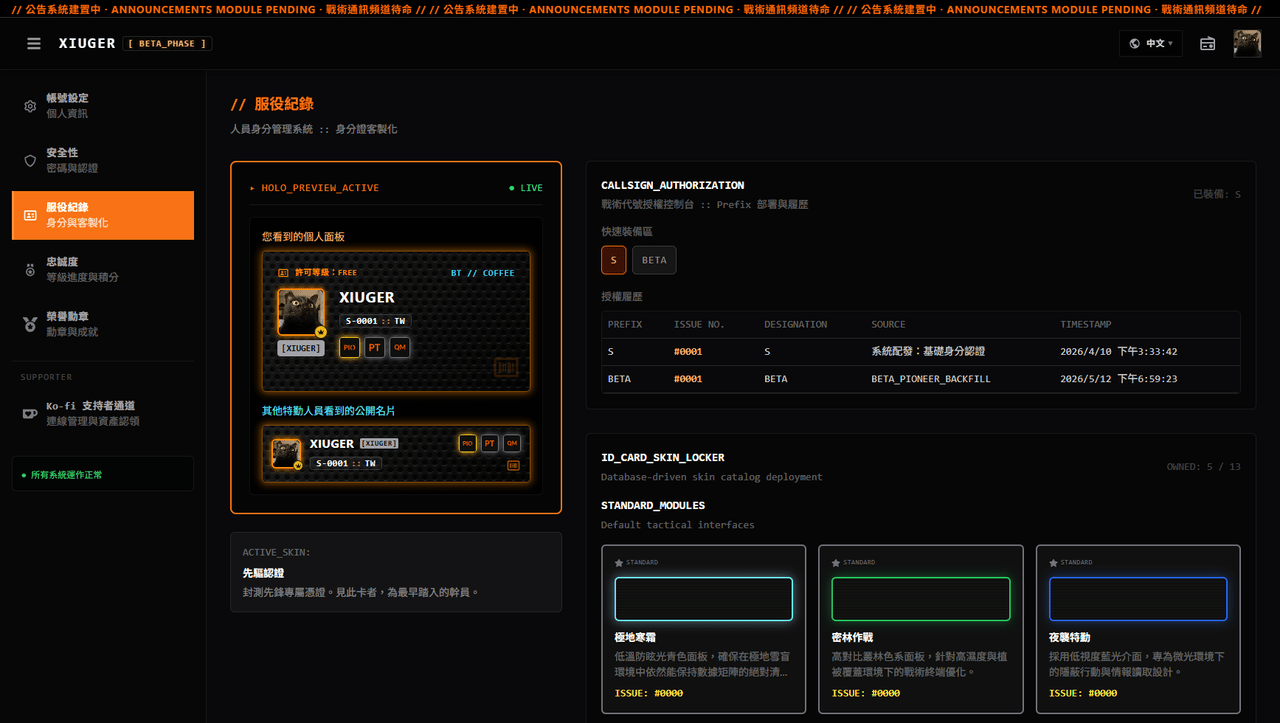Click the profile avatar in the top-right corner
The image size is (1280, 723).
click(x=1247, y=44)
